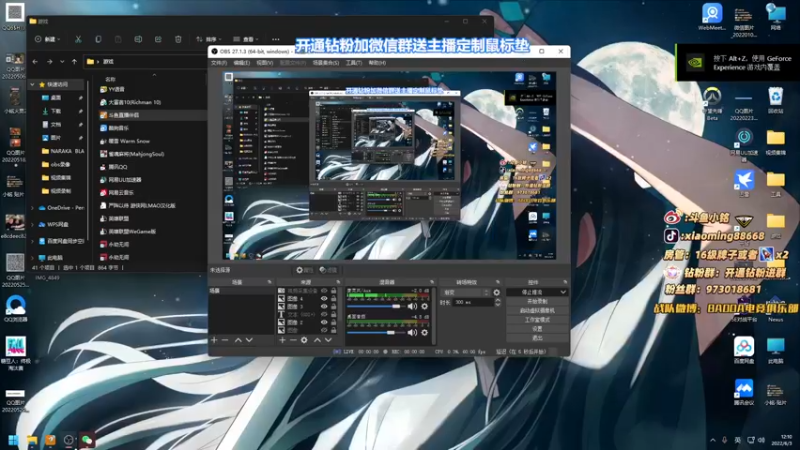
Task: Open the 帮助(H) menu in OBS
Action: [377, 63]
